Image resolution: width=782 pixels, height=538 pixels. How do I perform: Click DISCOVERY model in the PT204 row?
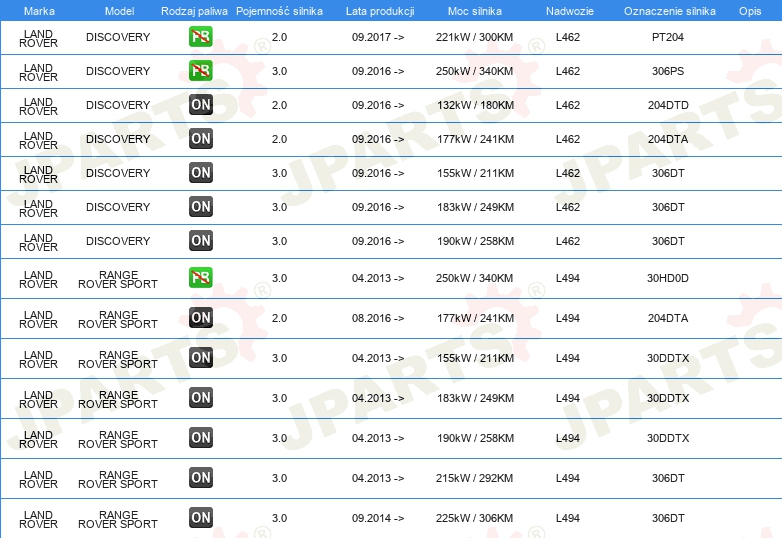[118, 37]
